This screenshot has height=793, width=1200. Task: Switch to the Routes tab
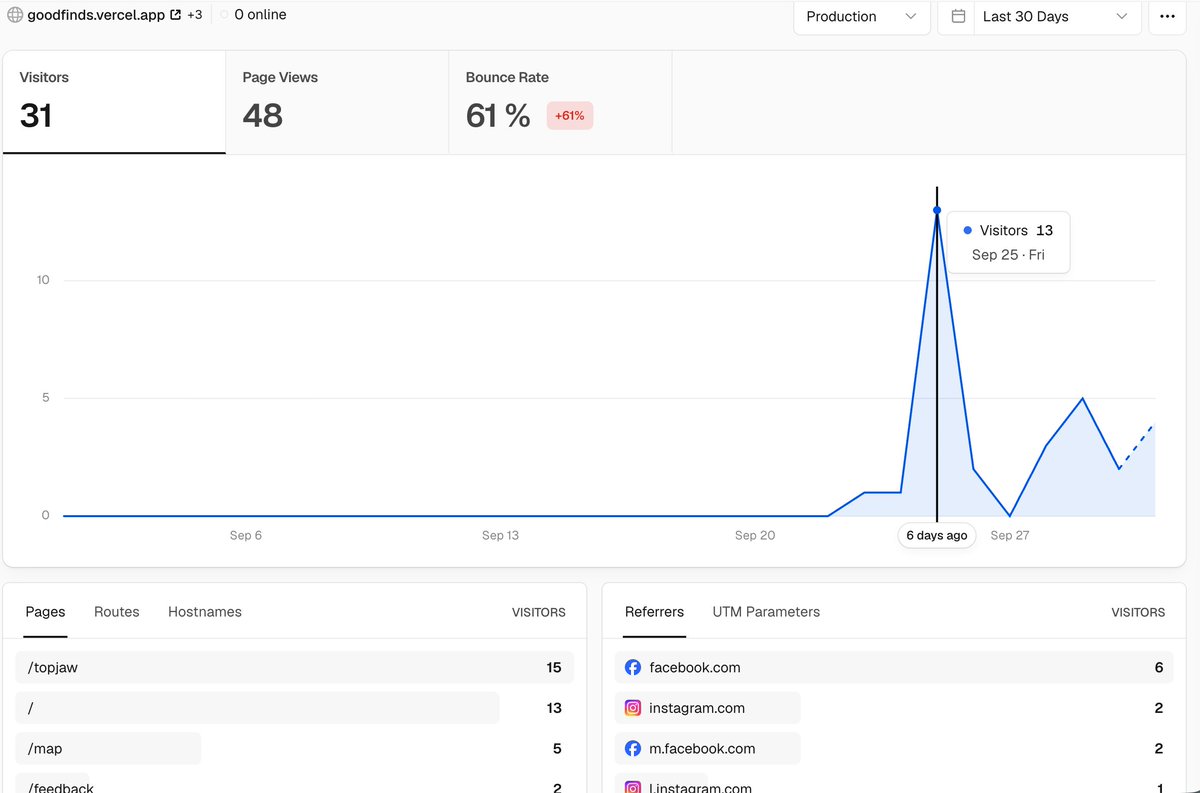(117, 612)
